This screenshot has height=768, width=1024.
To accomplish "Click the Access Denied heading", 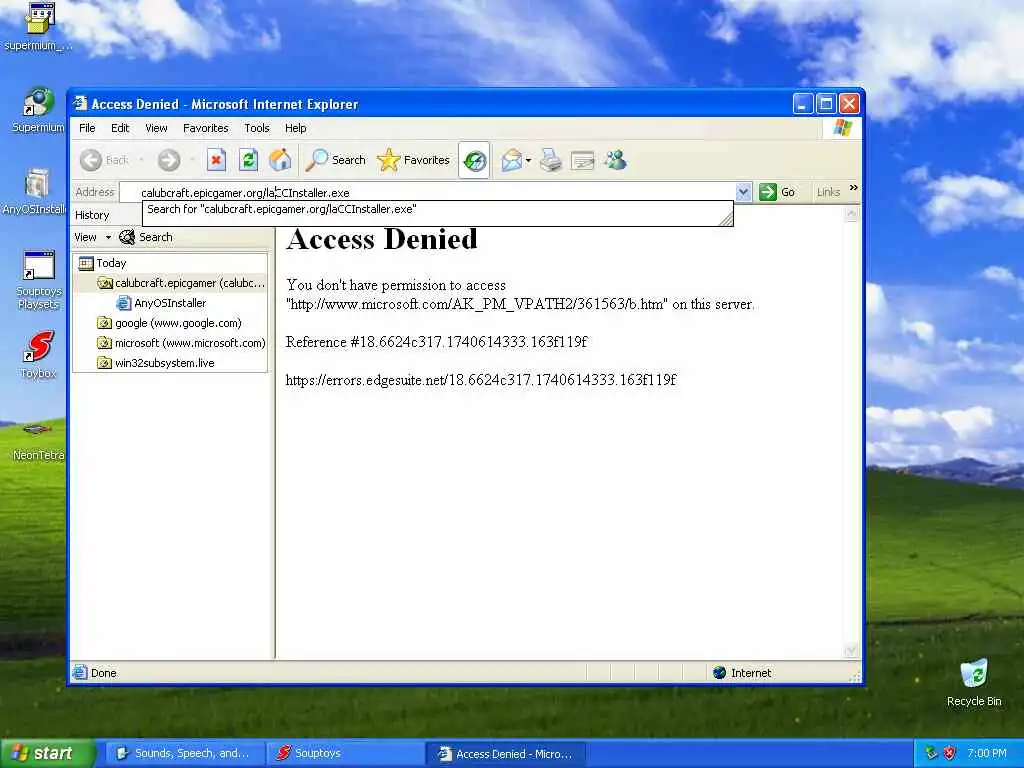I will coord(381,239).
